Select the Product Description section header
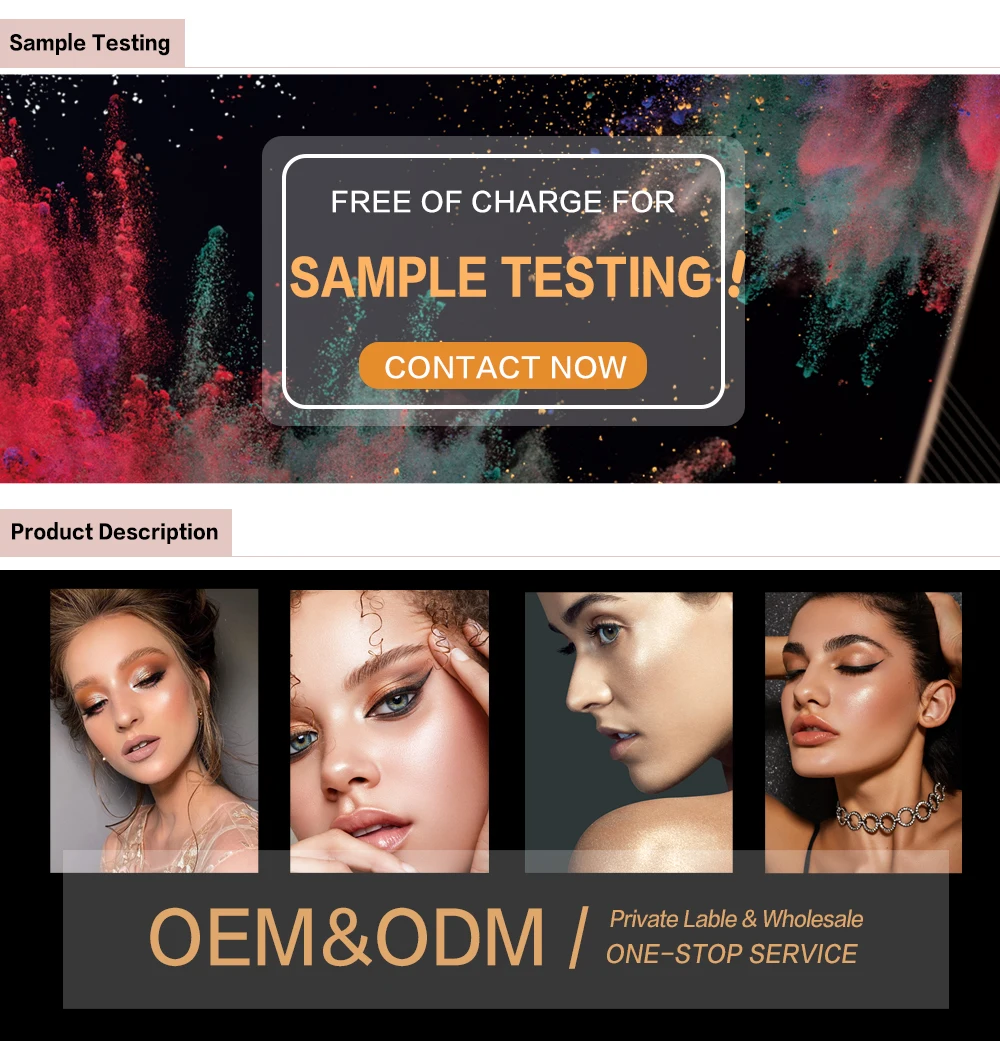The image size is (1000, 1063). tap(115, 532)
